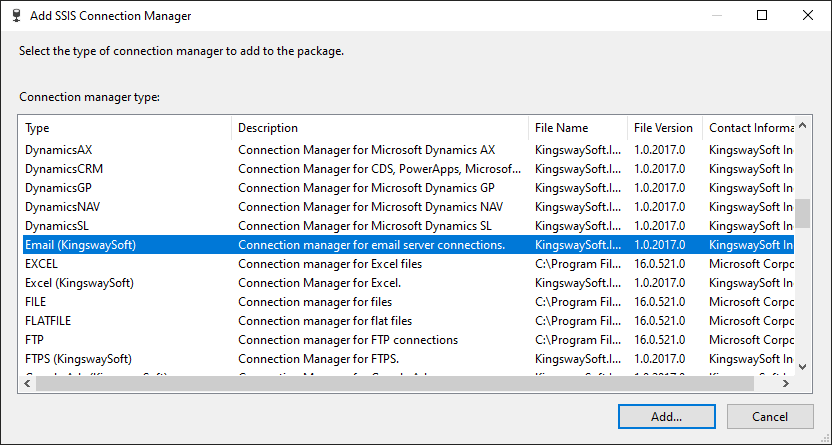Click 'Microsoft Corpo' contact in FTP row
The width and height of the screenshot is (832, 445).
tap(751, 340)
